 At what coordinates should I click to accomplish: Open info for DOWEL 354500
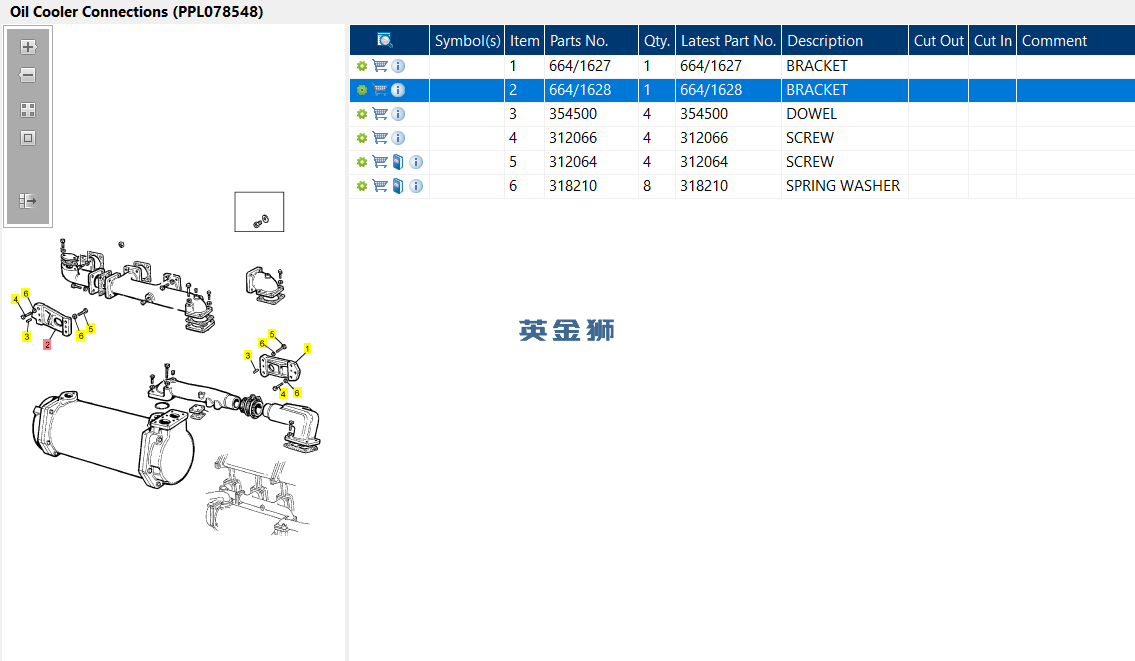pos(398,114)
